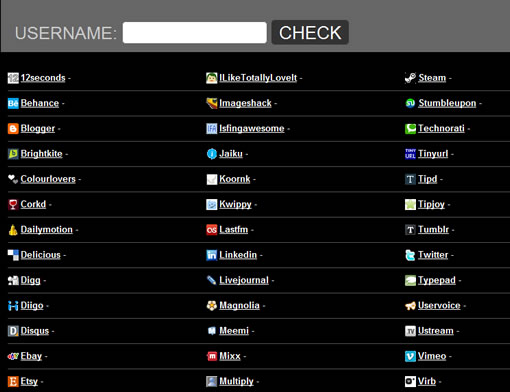Focus the USERNAME input field
510x392 pixels.
pos(195,33)
